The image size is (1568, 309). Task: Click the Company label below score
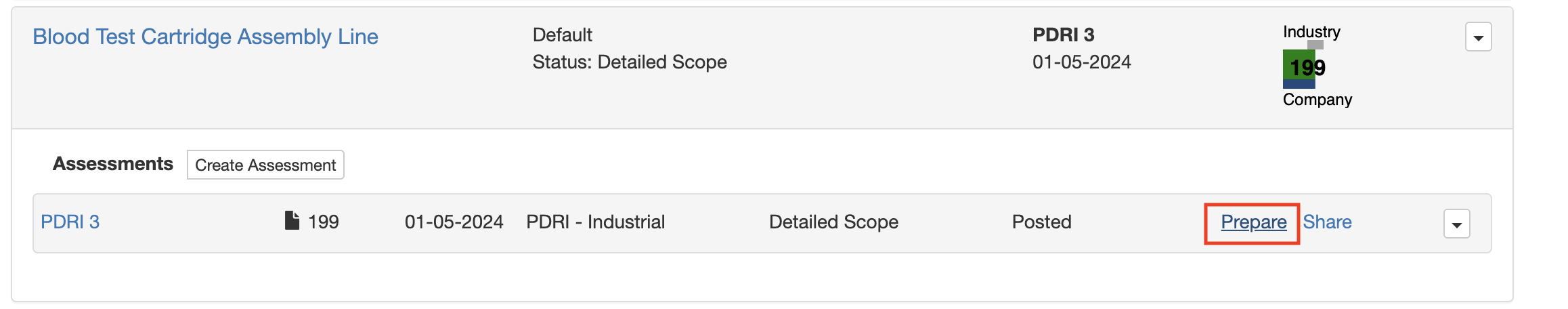click(1317, 100)
